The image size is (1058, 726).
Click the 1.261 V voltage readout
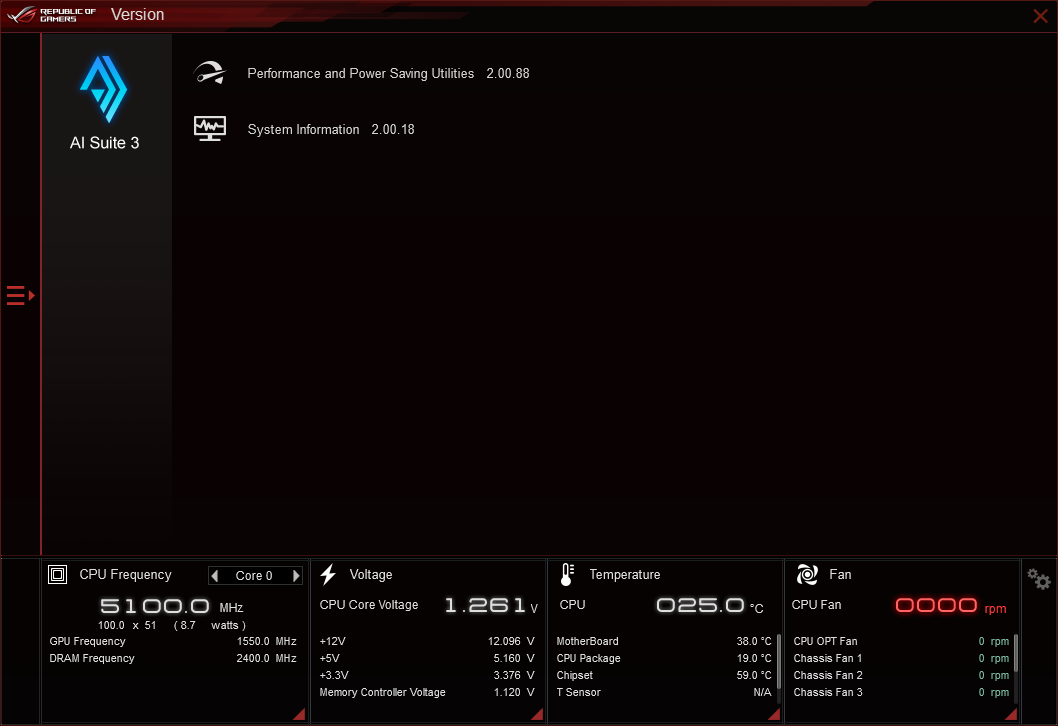(x=491, y=605)
